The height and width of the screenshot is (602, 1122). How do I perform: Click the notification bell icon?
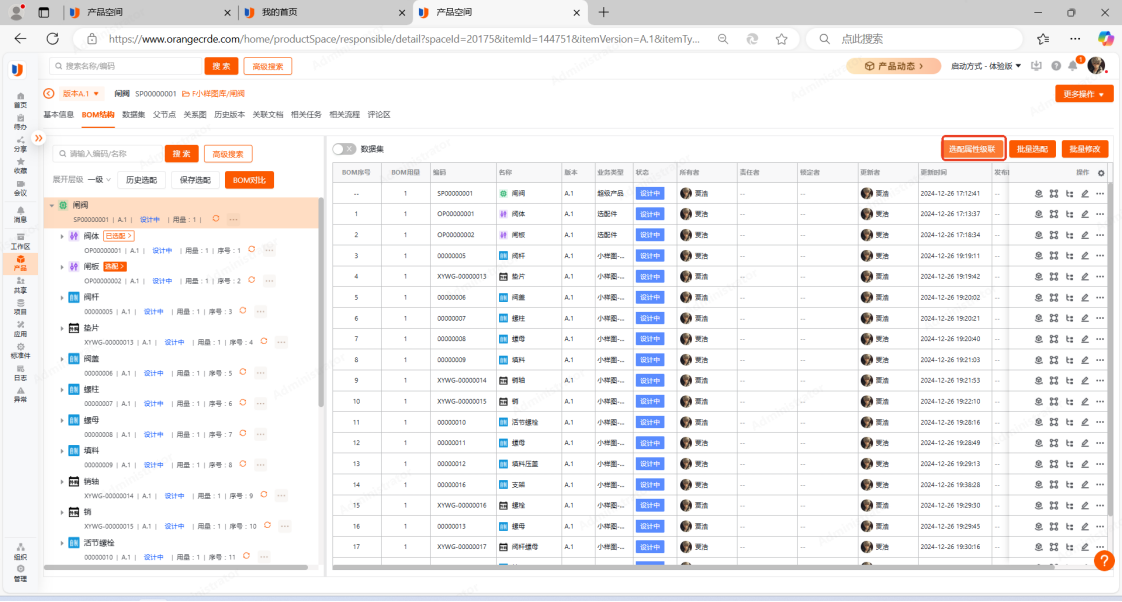coord(1073,66)
